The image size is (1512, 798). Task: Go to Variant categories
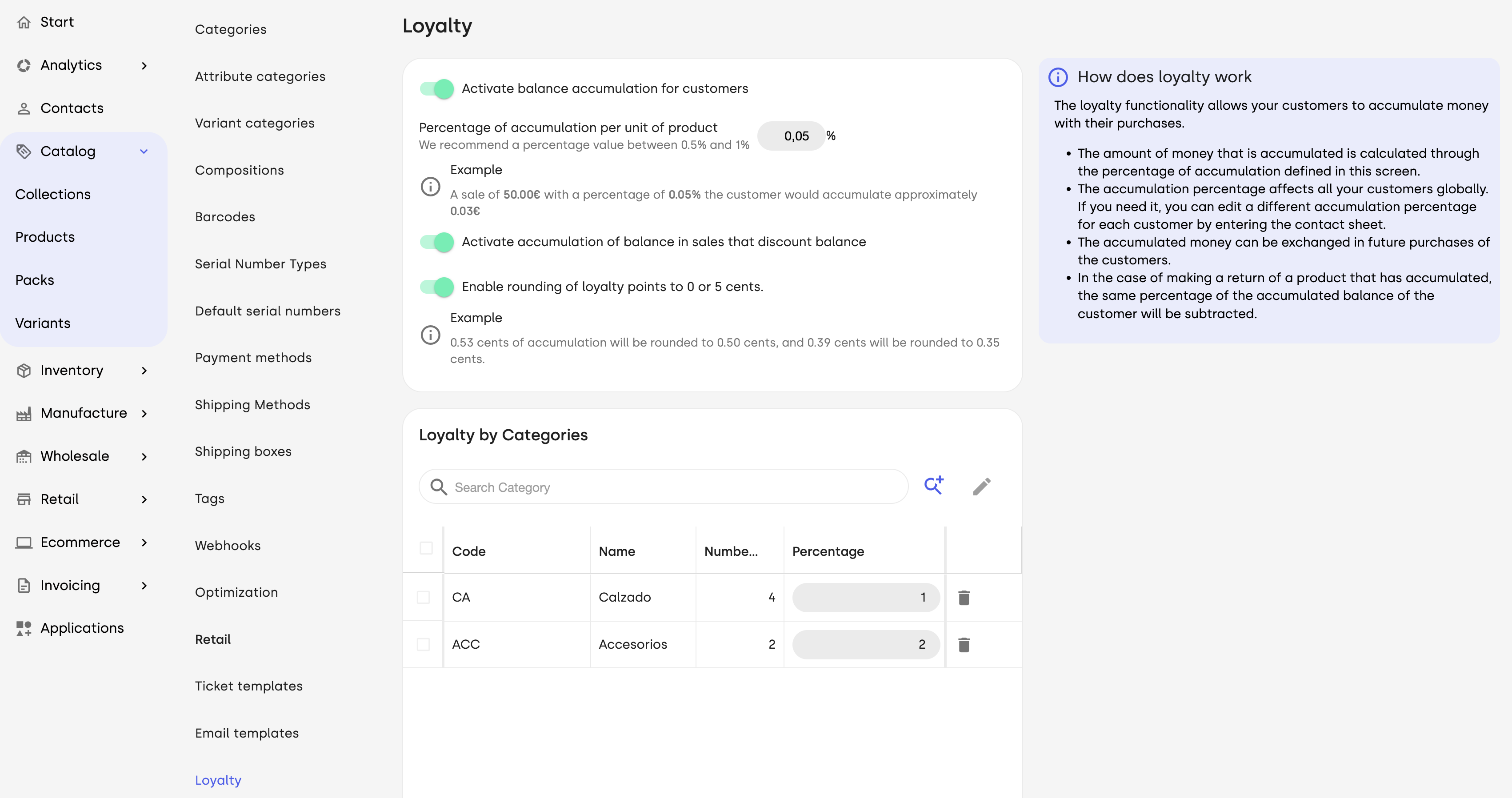click(x=255, y=123)
